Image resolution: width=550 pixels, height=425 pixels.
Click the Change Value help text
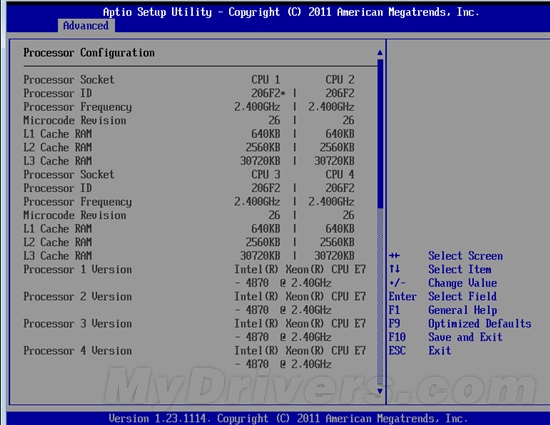462,283
